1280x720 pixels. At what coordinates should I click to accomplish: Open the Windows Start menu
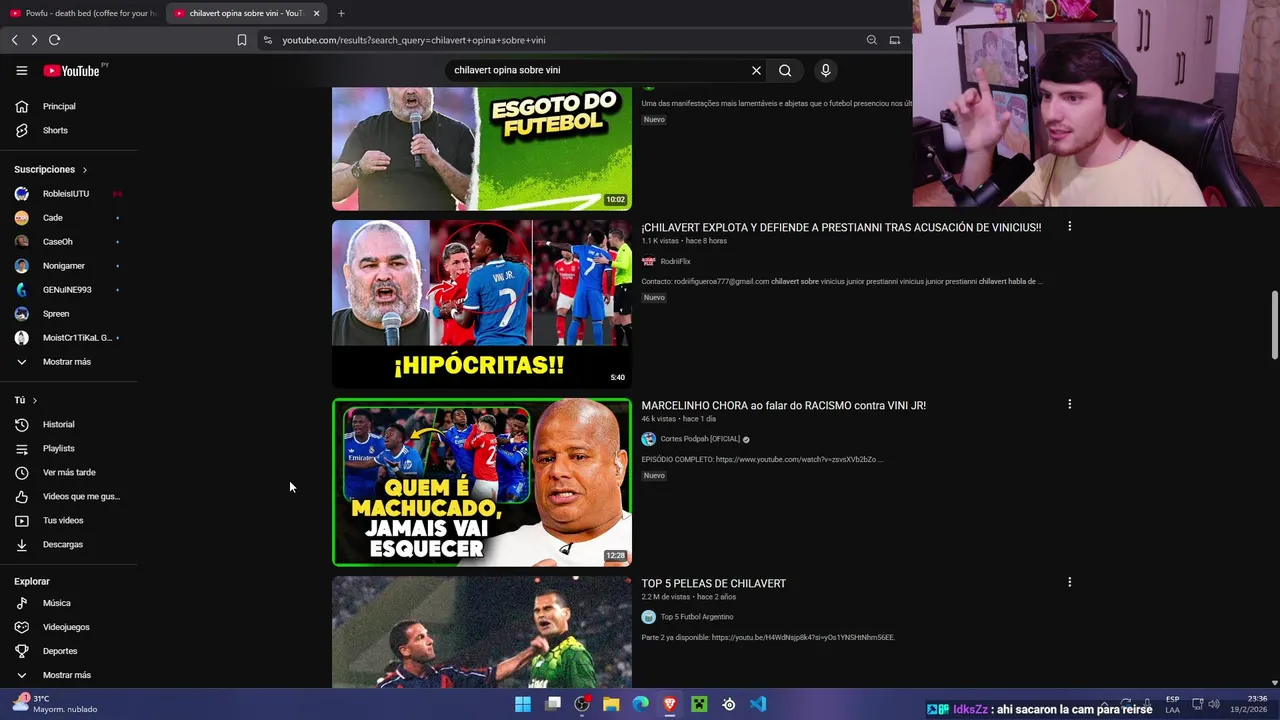point(523,704)
